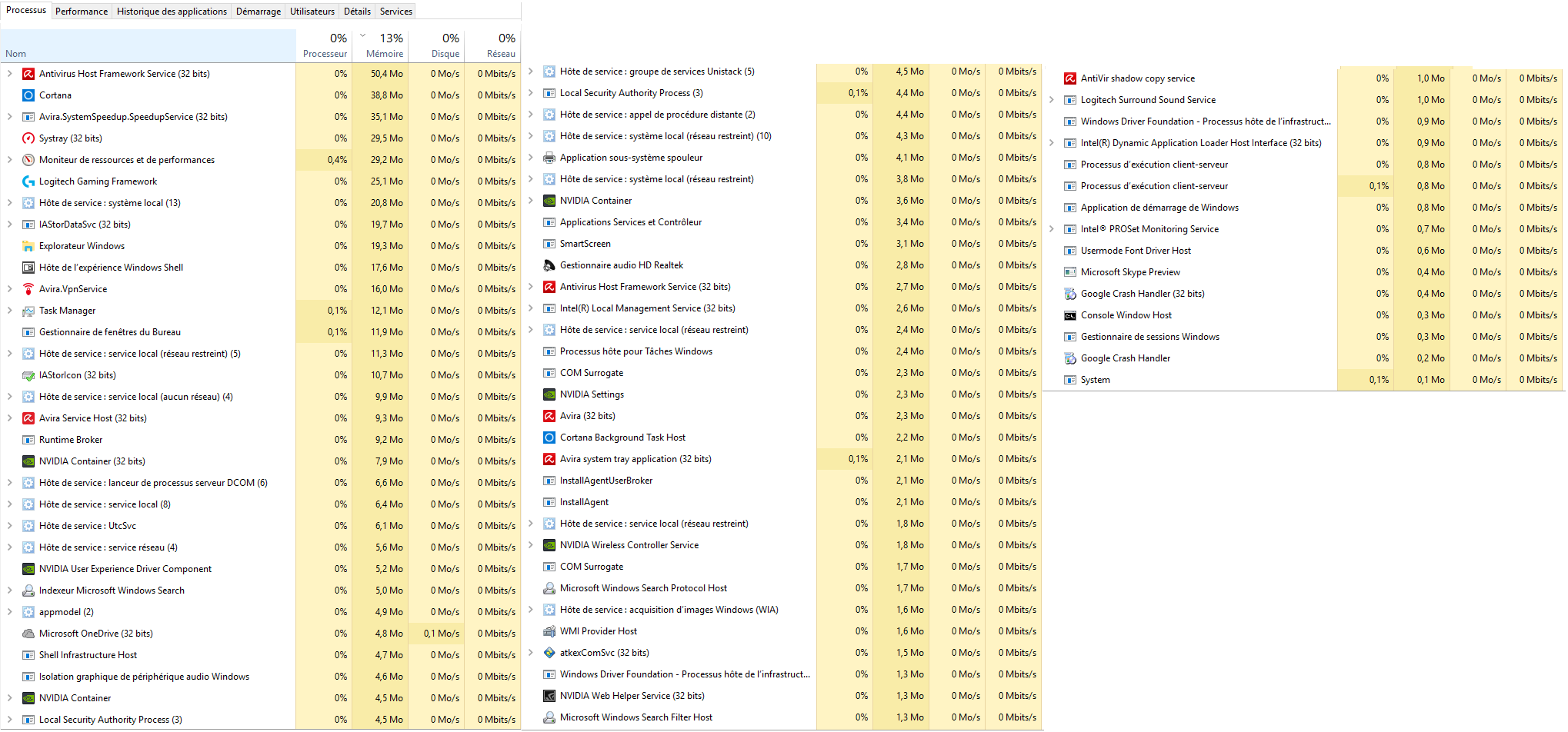Open the Historique des applications tab
The width and height of the screenshot is (1568, 732).
pyautogui.click(x=172, y=12)
